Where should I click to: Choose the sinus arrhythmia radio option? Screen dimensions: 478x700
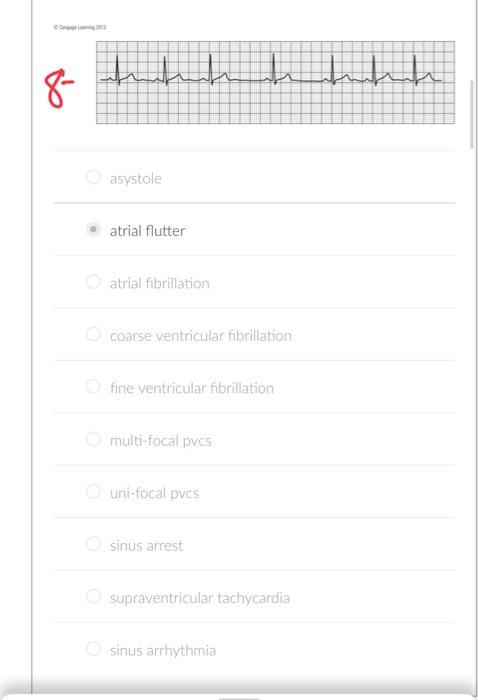93,649
